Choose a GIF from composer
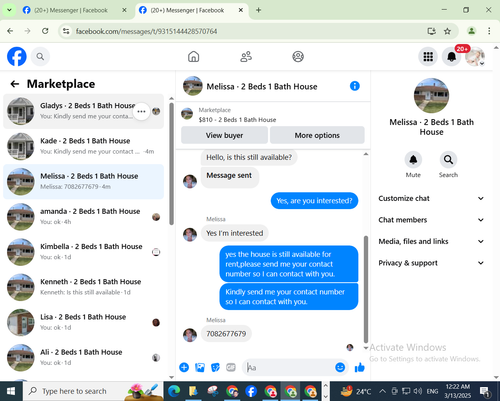Image resolution: width=500 pixels, height=401 pixels. point(231,367)
